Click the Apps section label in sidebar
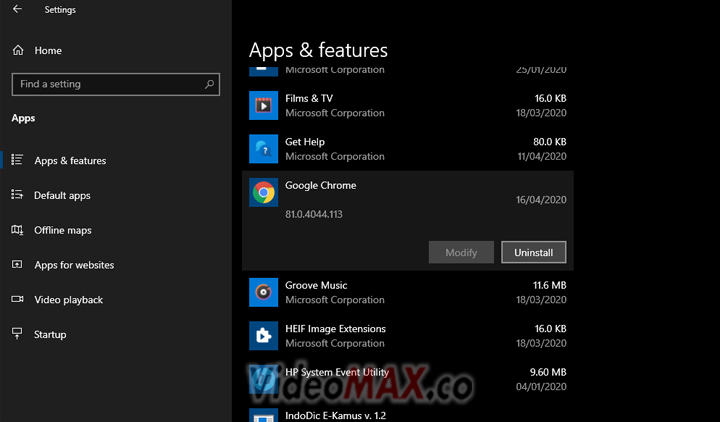Screen dimensions: 720x422 point(23,118)
